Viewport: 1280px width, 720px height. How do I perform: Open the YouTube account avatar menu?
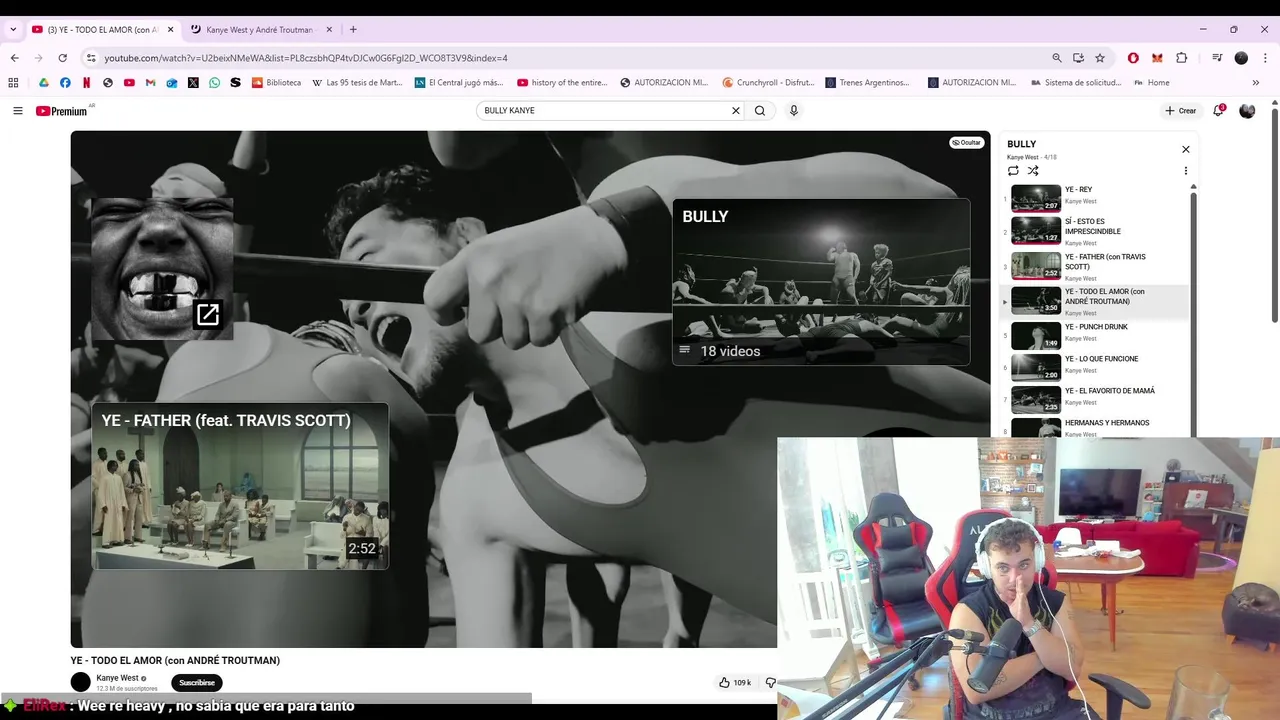coord(1247,111)
